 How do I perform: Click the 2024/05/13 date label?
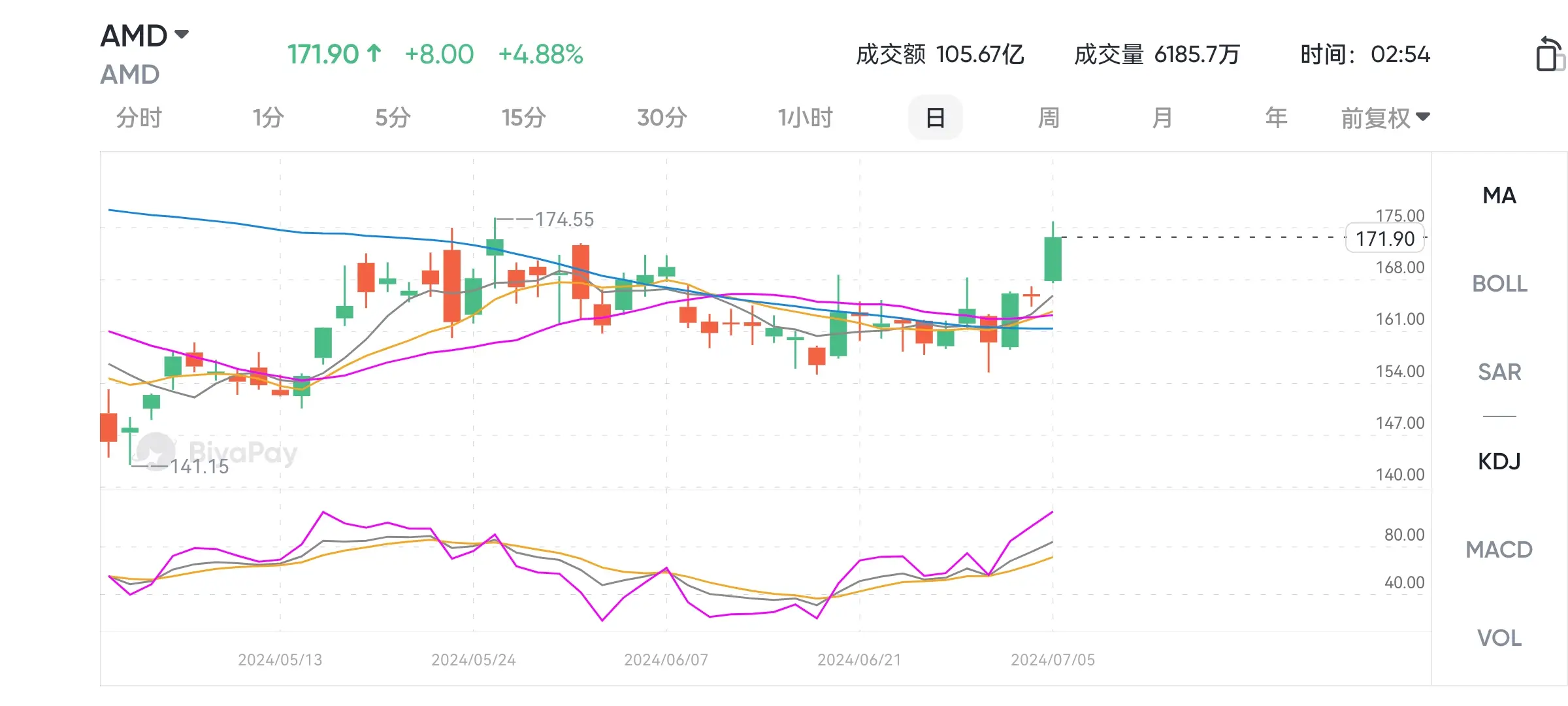[x=280, y=660]
